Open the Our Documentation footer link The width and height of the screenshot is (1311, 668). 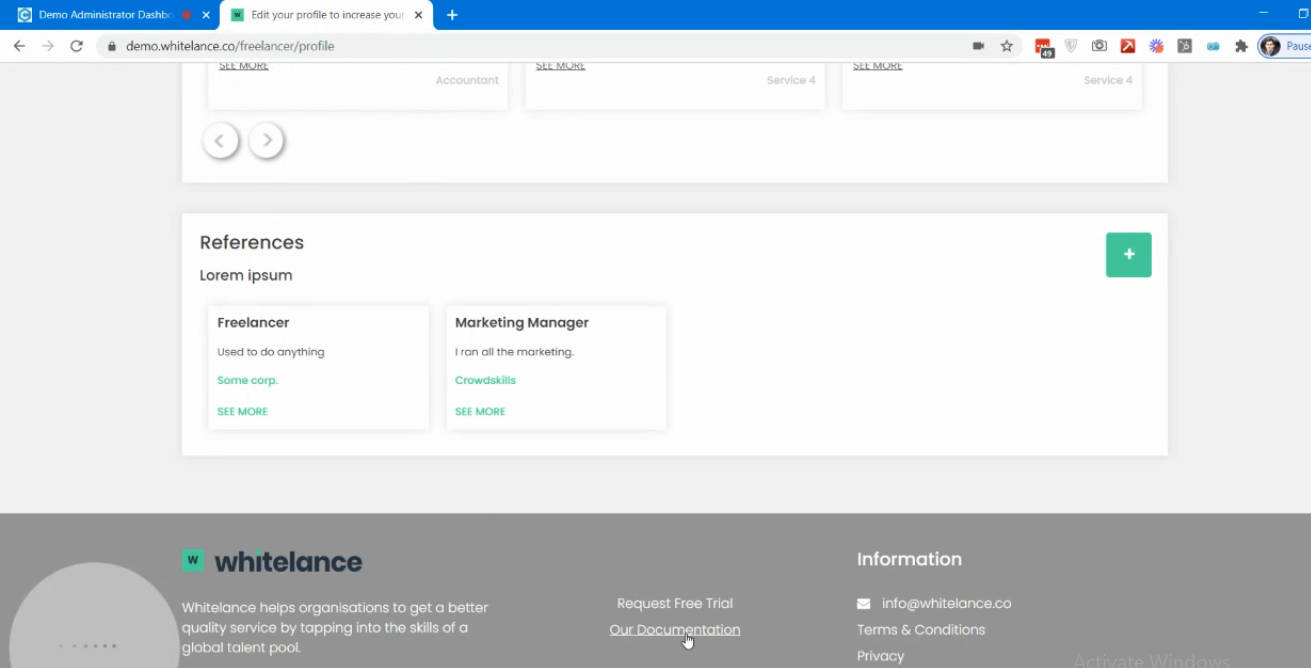pos(675,630)
